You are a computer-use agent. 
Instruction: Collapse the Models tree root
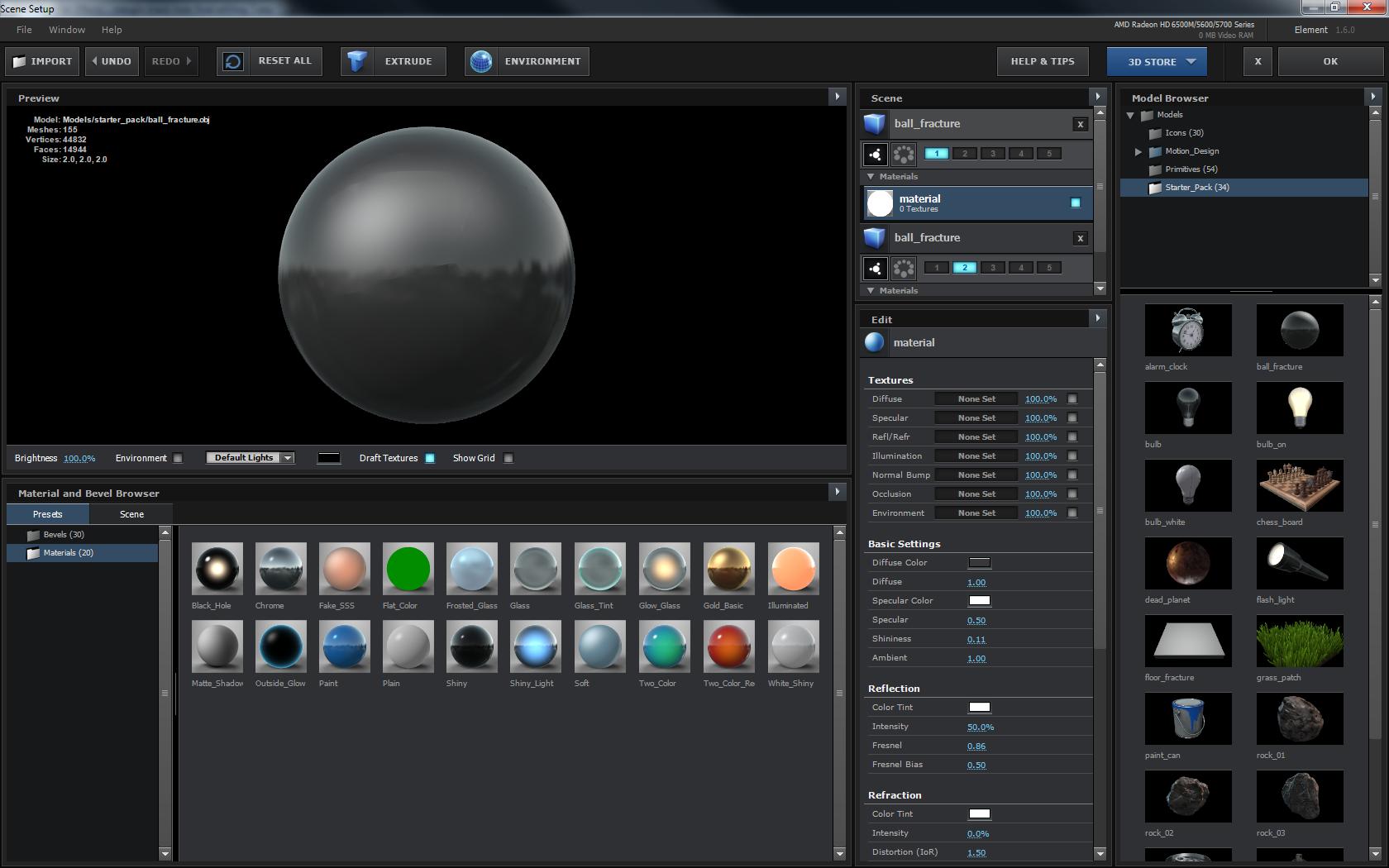(1130, 115)
